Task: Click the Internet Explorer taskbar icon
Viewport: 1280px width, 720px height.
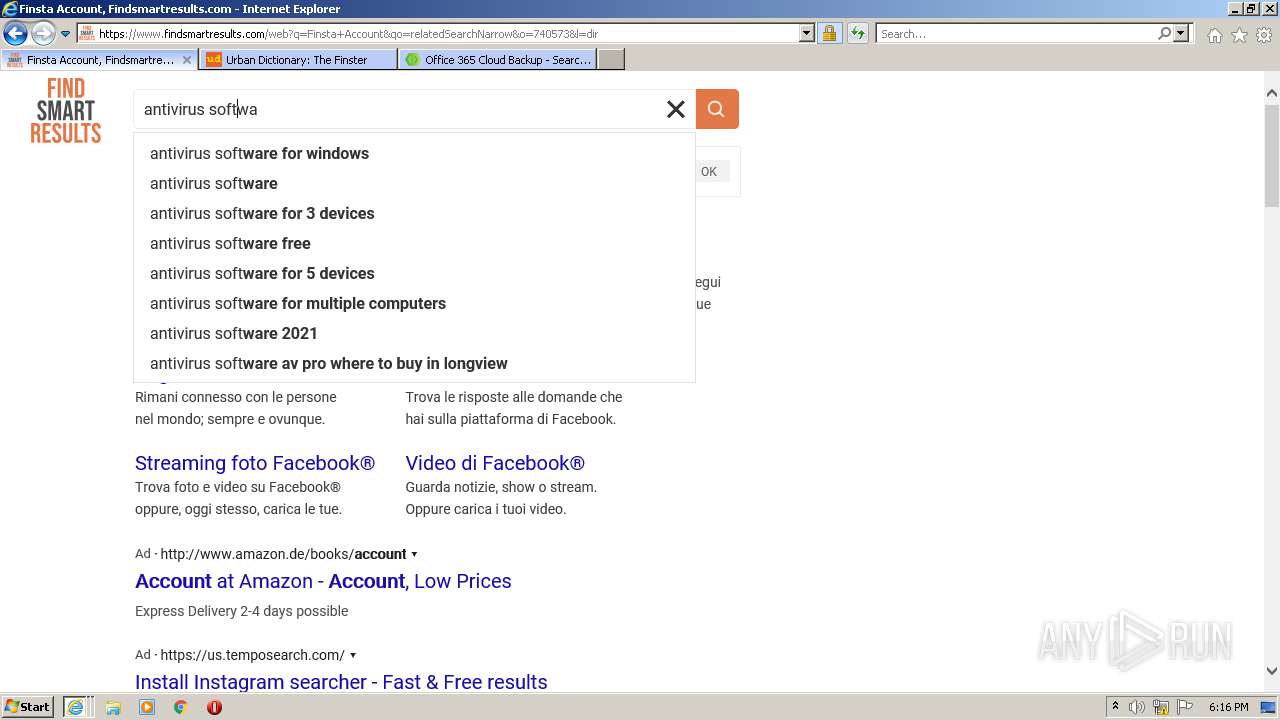Action: point(75,707)
